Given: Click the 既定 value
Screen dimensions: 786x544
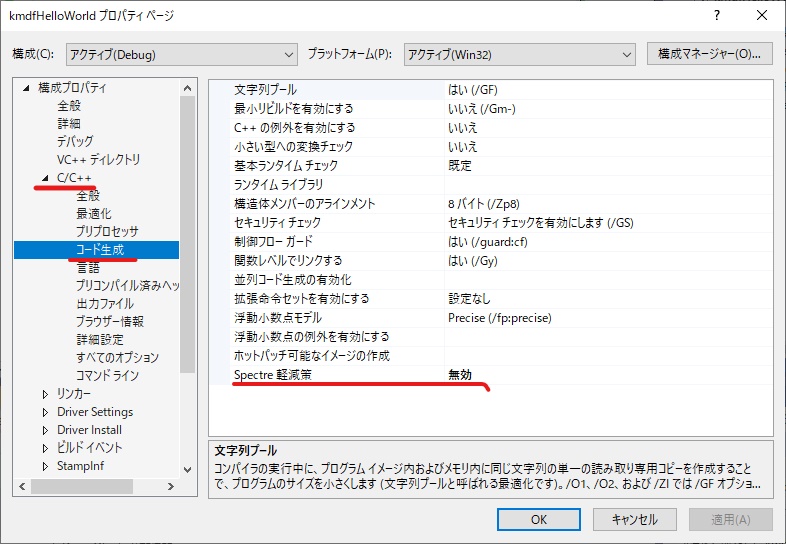Looking at the screenshot, I should [x=460, y=166].
